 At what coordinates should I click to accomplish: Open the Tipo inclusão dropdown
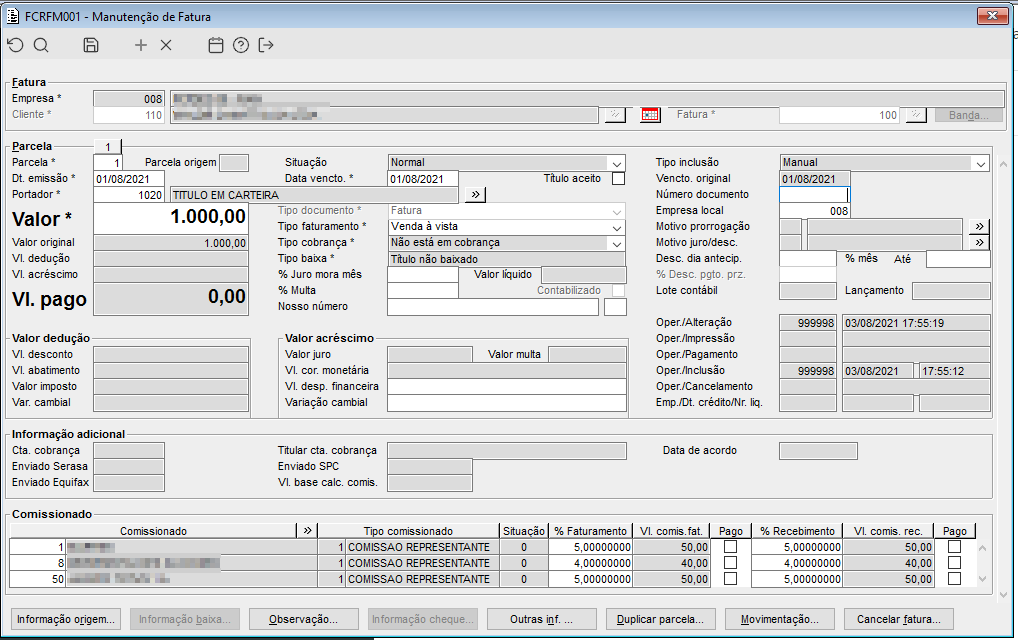pos(979,163)
